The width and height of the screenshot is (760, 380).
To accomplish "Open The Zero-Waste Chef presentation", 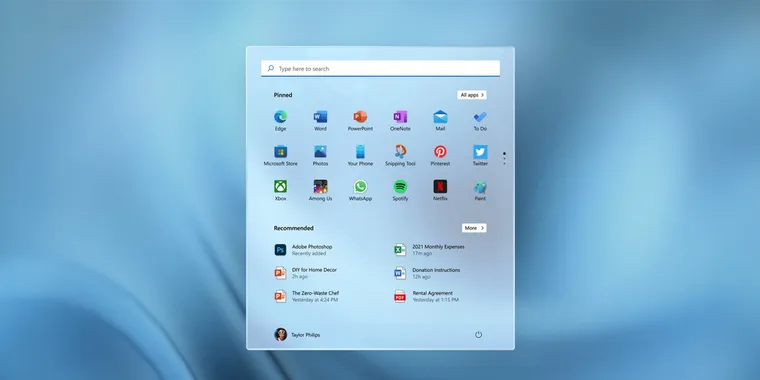I will tap(306, 296).
